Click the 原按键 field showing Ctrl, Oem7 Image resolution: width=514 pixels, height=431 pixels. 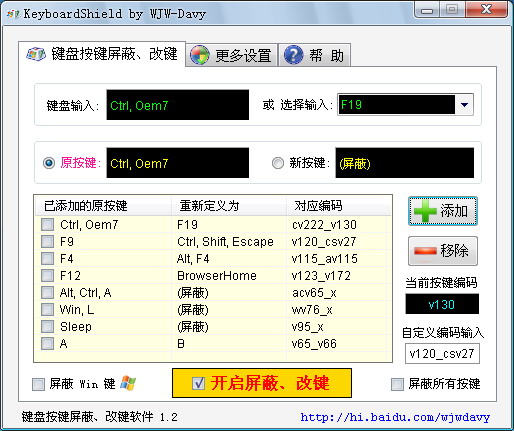click(178, 163)
